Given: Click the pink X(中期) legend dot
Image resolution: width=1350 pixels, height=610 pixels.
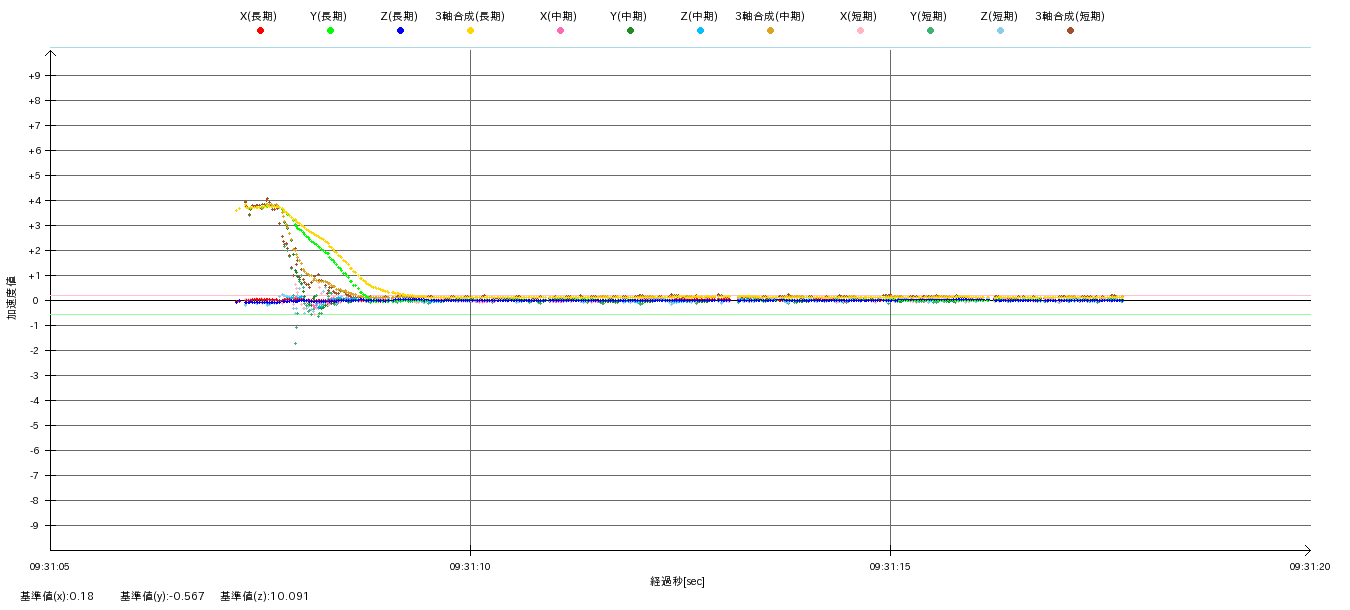Looking at the screenshot, I should [x=560, y=31].
